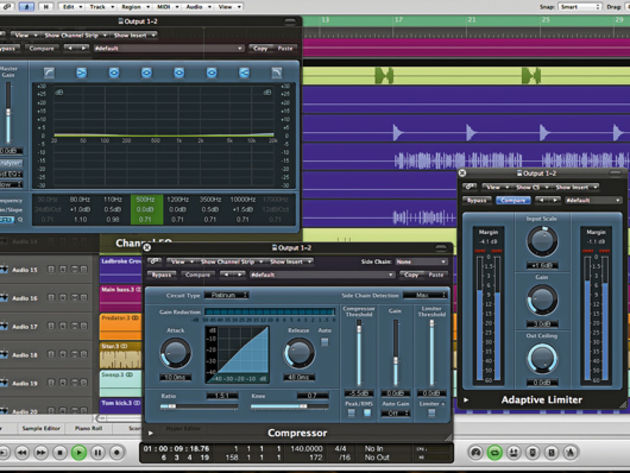Open the #default preset dropdown in Adaptive Limiter
Image resolution: width=630 pixels, height=473 pixels.
tap(593, 200)
